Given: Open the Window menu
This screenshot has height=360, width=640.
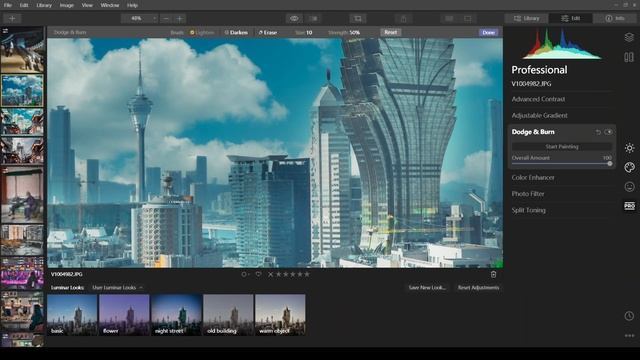Looking at the screenshot, I should [109, 5].
